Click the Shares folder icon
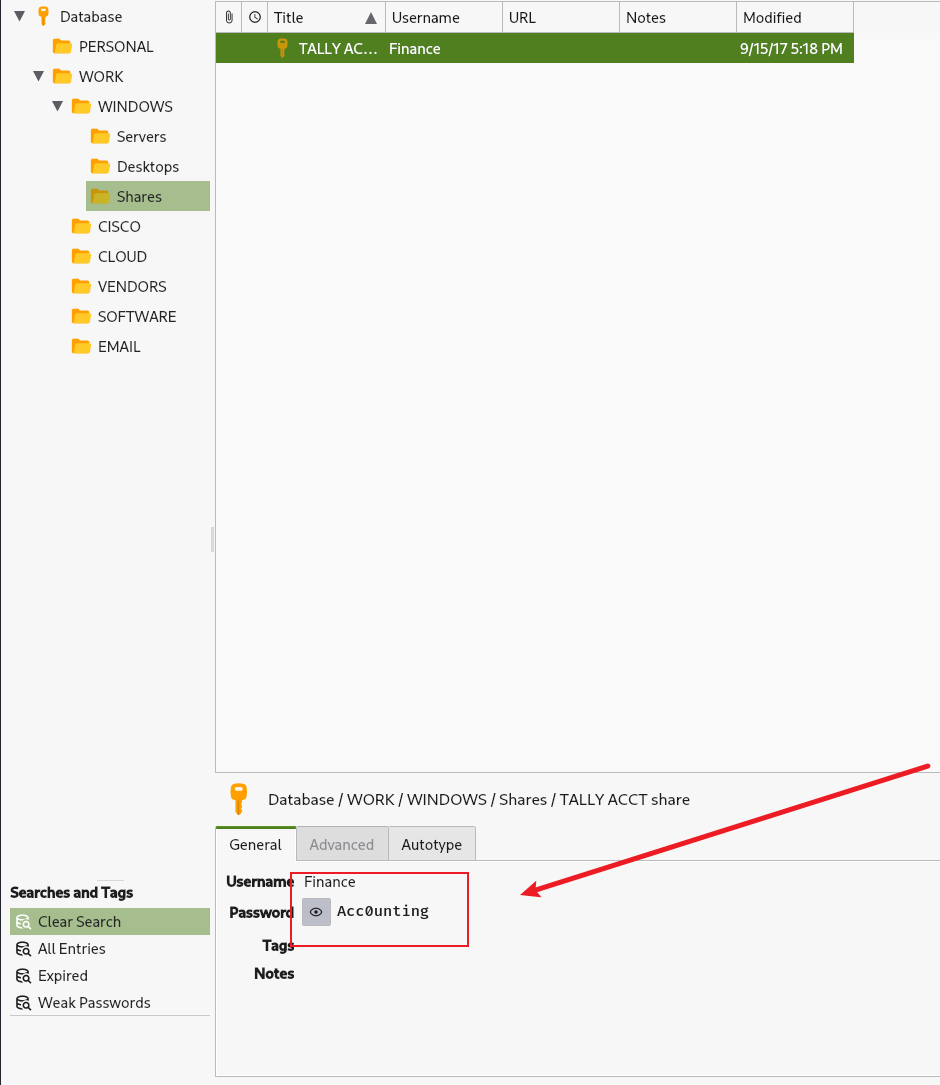The image size is (940, 1085). tap(100, 197)
